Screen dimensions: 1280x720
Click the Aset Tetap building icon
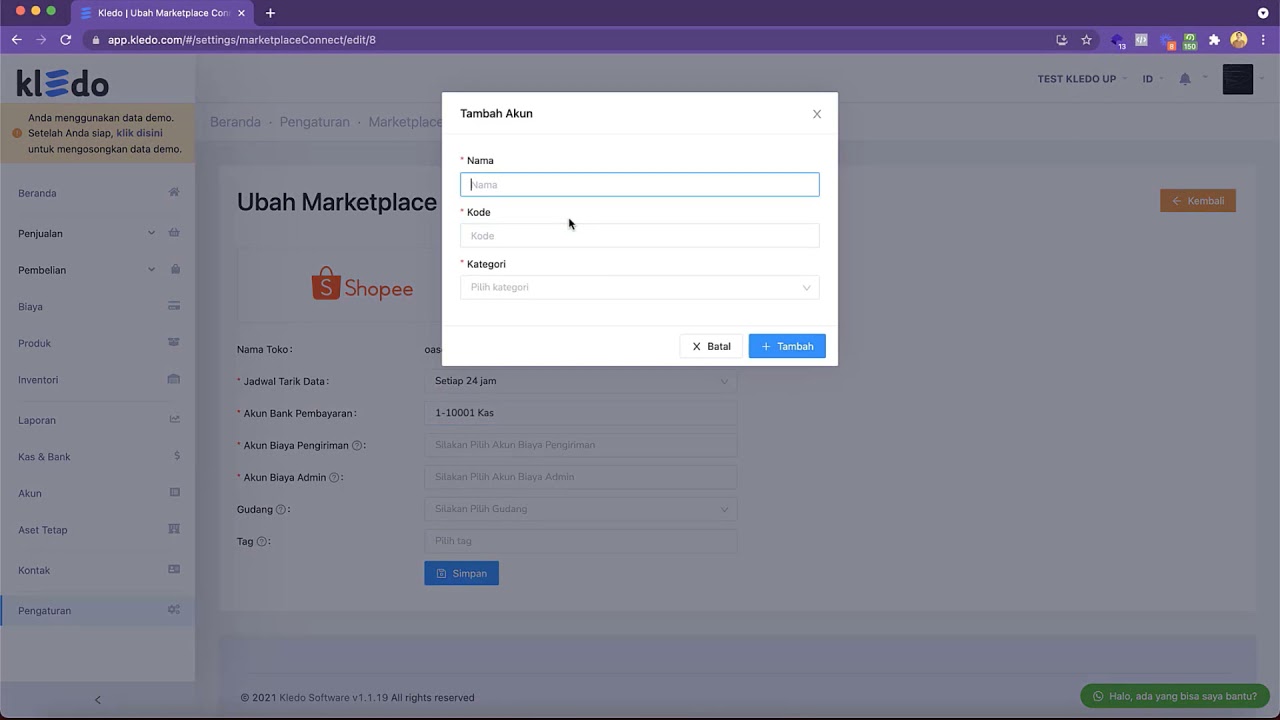pos(174,529)
